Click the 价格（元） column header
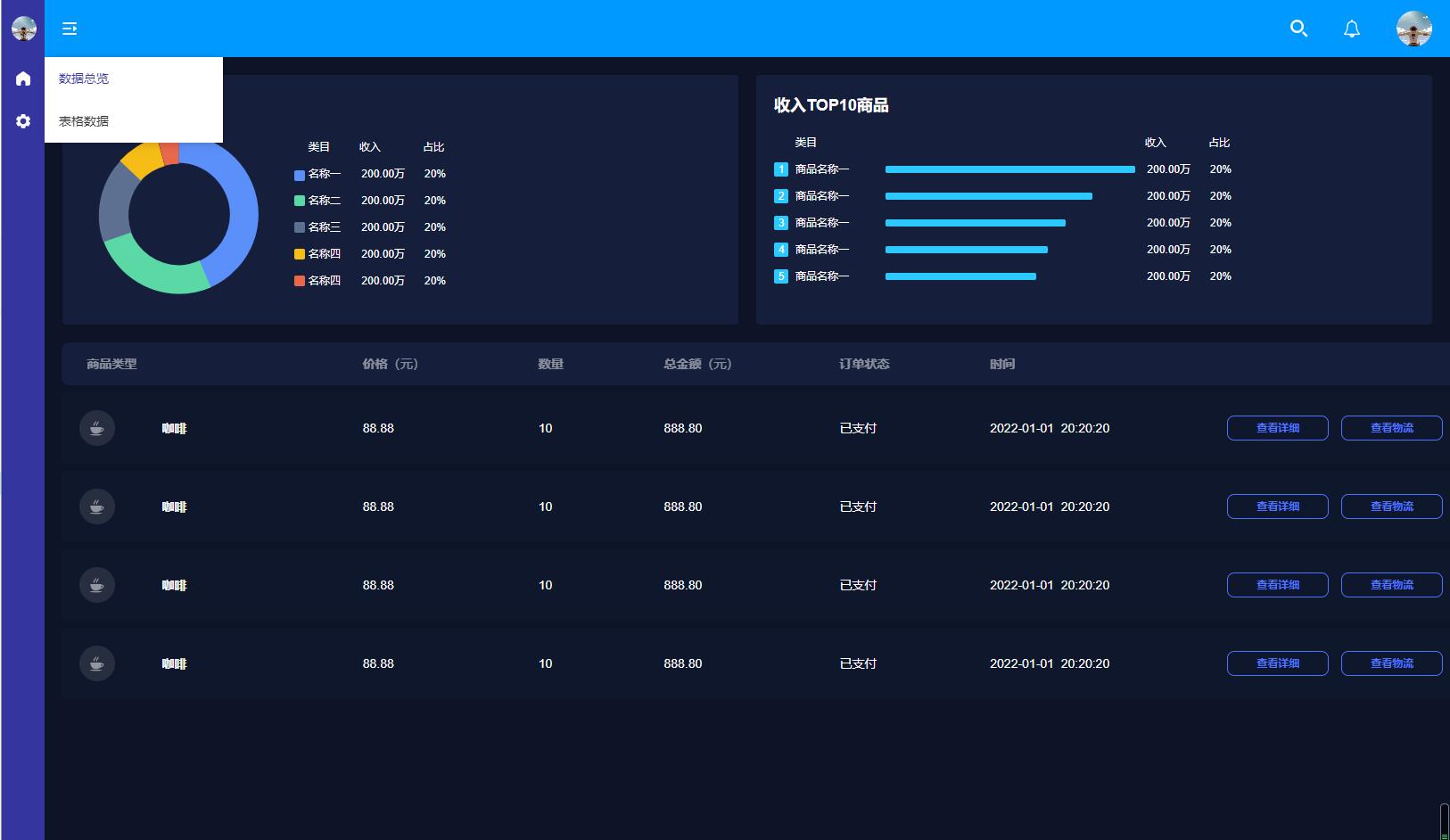The width and height of the screenshot is (1450, 840). 390,364
